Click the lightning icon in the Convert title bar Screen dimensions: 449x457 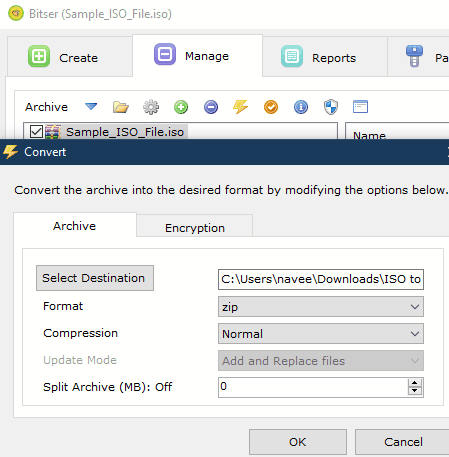(x=10, y=152)
